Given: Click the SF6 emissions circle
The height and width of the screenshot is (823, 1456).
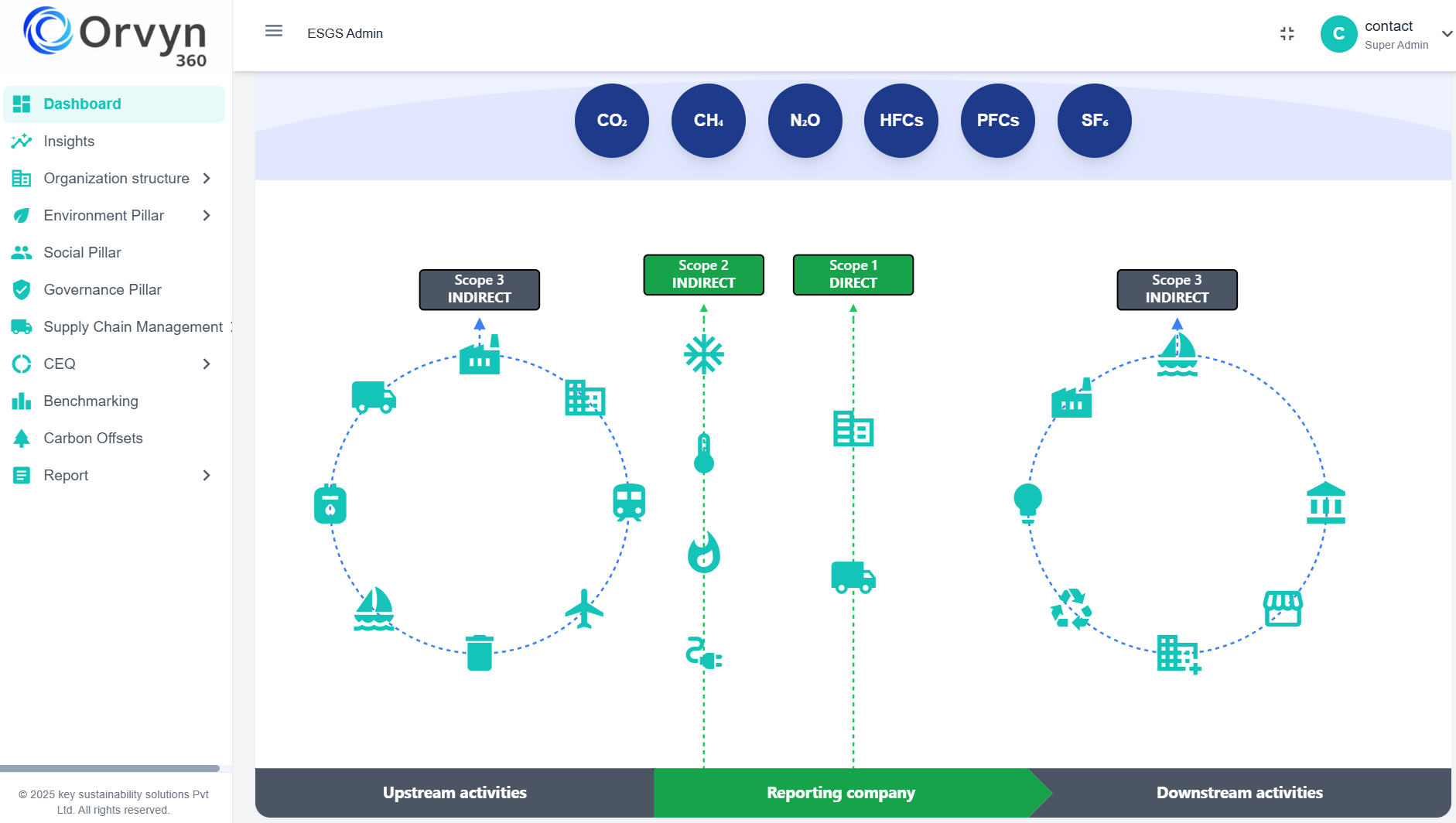Looking at the screenshot, I should pos(1094,121).
